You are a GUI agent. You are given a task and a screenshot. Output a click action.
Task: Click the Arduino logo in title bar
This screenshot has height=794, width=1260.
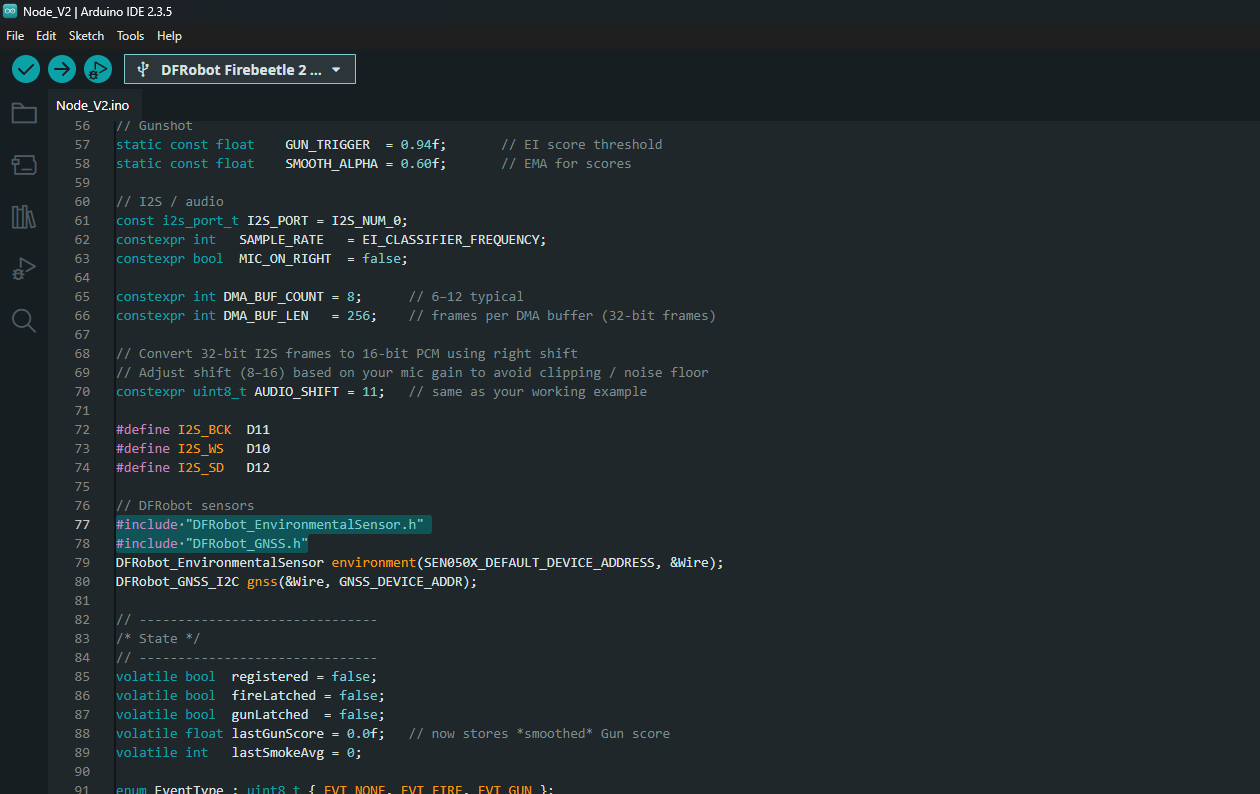10,11
